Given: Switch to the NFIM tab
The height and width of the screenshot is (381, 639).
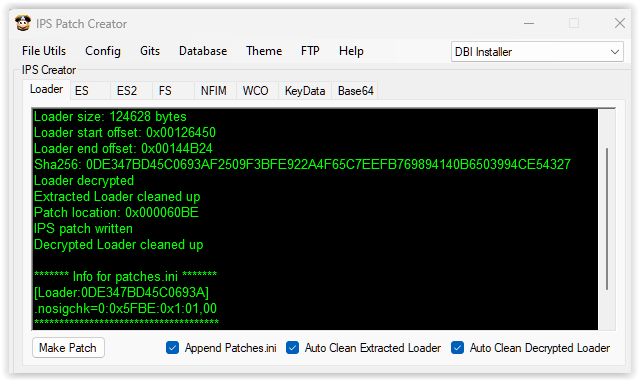Looking at the screenshot, I should point(215,90).
